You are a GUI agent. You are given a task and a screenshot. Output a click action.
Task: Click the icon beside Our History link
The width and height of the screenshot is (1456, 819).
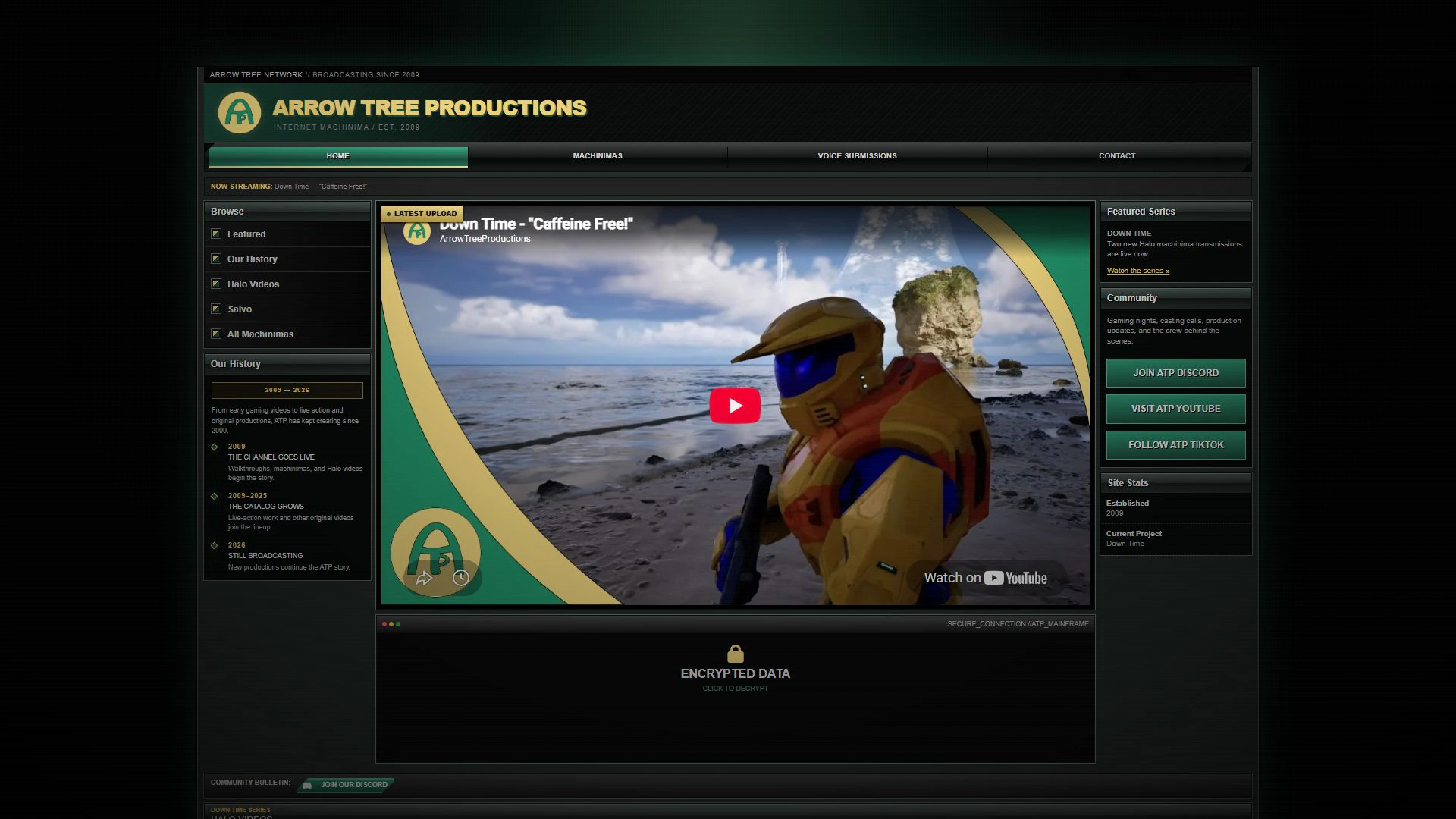pyautogui.click(x=216, y=259)
